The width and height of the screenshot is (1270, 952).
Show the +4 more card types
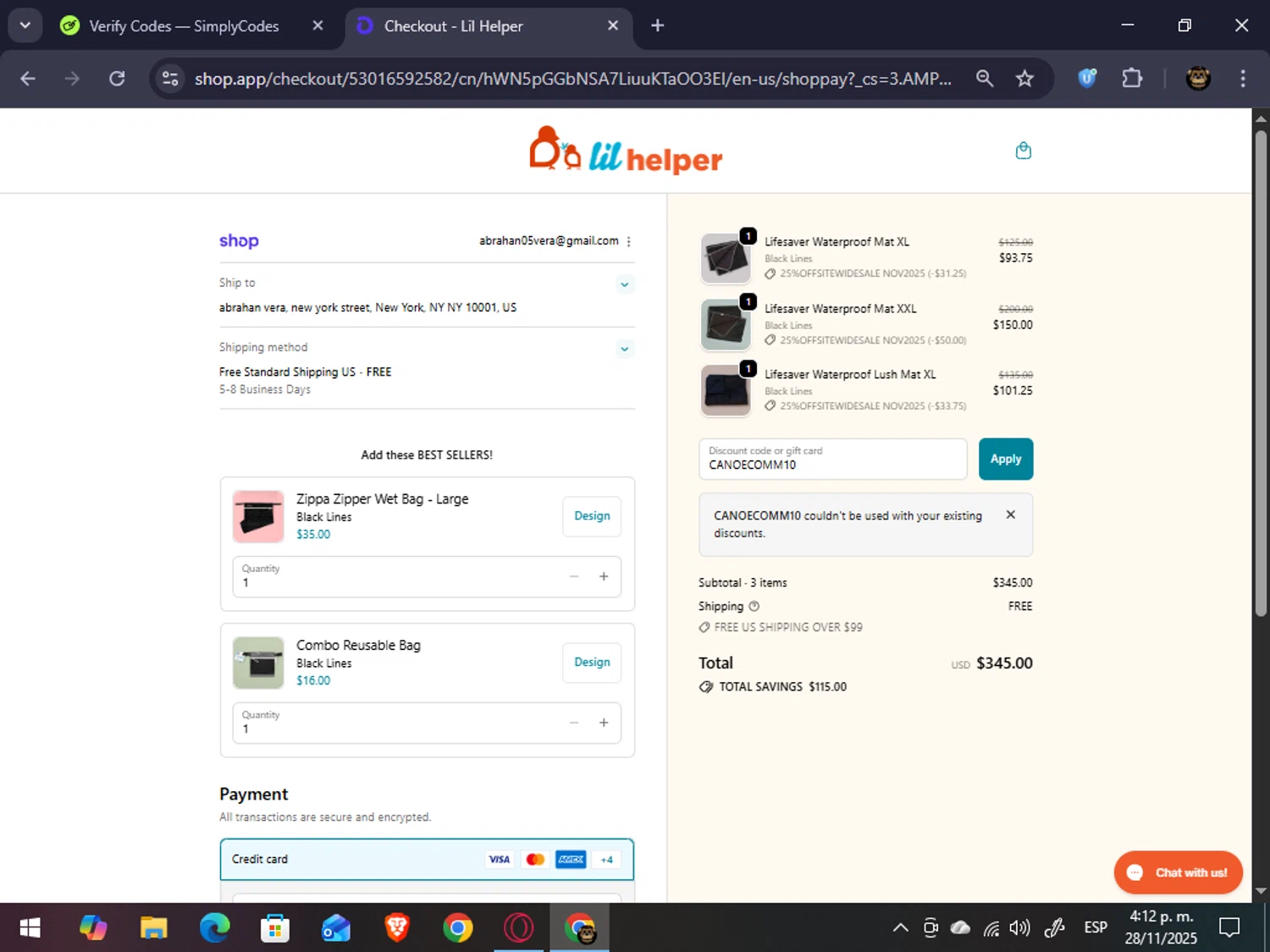(606, 860)
